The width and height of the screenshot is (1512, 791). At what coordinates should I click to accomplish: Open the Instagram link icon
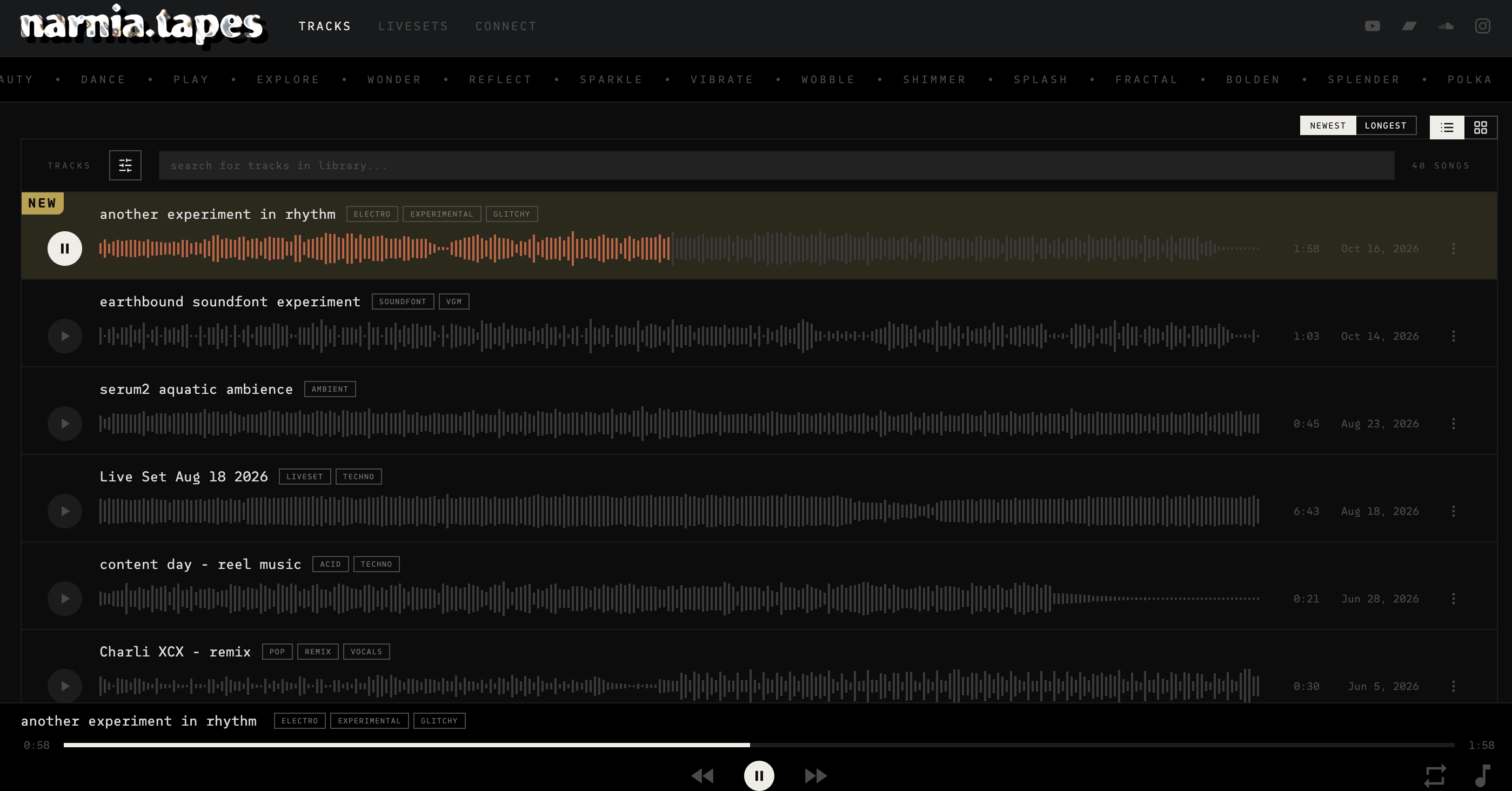(1483, 26)
